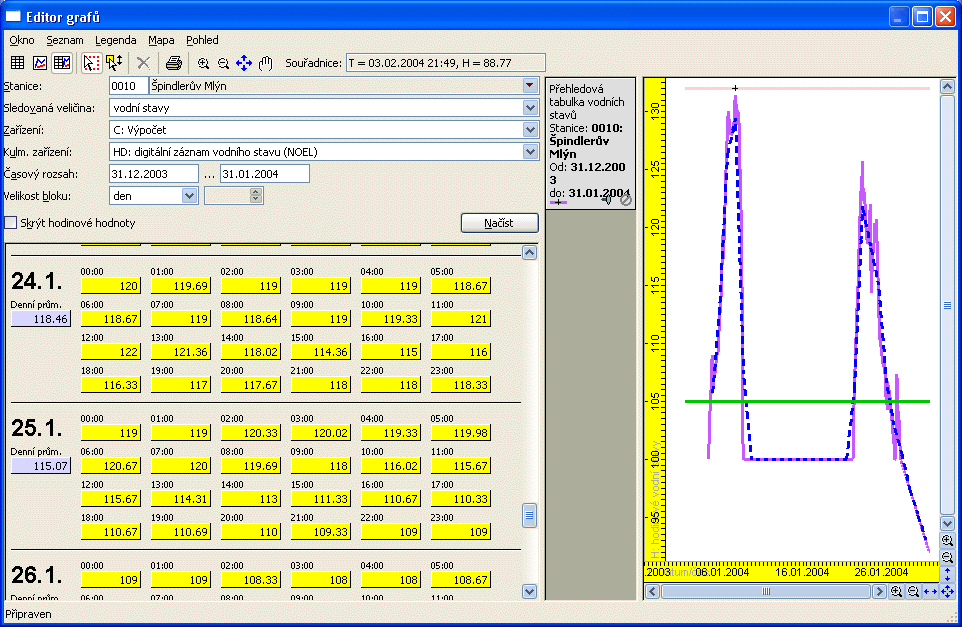Select the zoom in magnifier tool
This screenshot has height=627, width=962.
point(204,63)
